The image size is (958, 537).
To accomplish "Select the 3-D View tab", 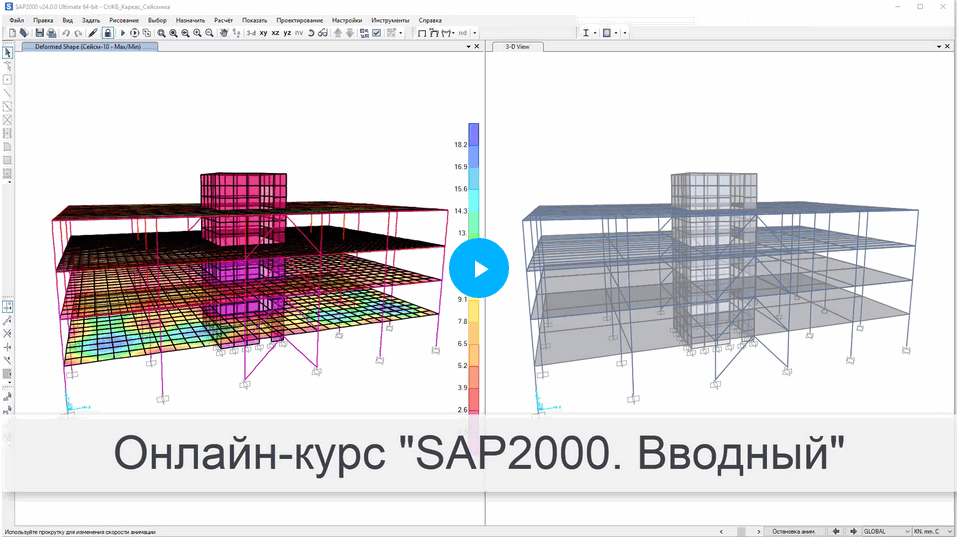I will click(x=517, y=46).
